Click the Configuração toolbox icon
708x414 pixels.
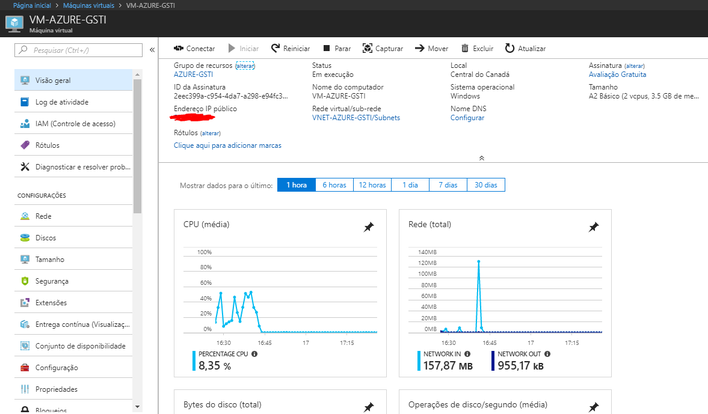coord(25,368)
